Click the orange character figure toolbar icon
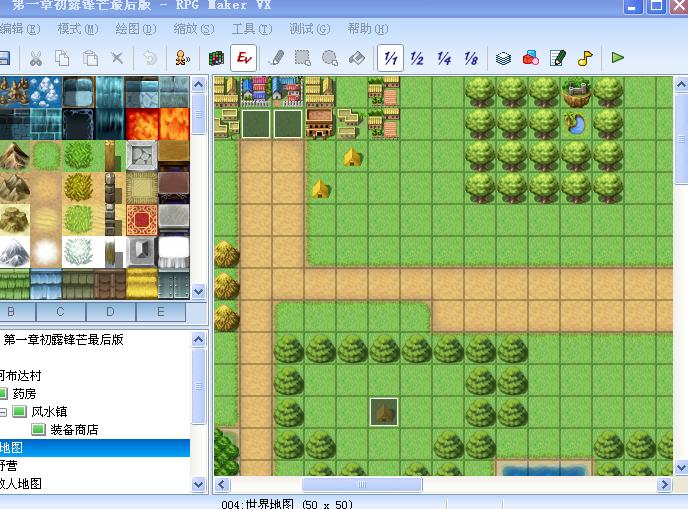Viewport: 688px width, 509px height. (x=182, y=58)
